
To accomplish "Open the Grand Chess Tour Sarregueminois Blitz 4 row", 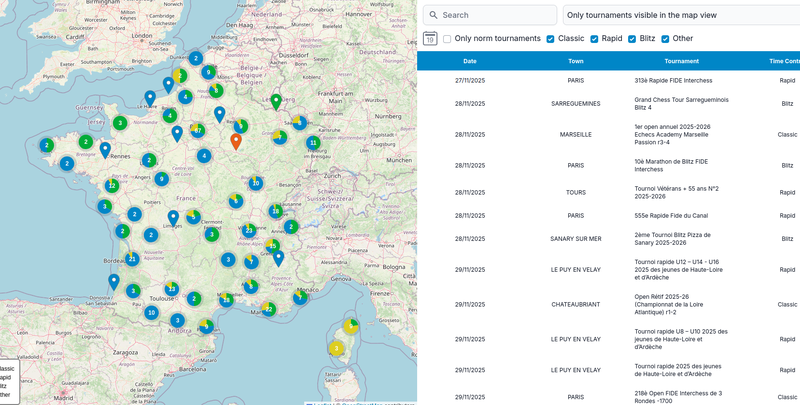I will tap(681, 104).
